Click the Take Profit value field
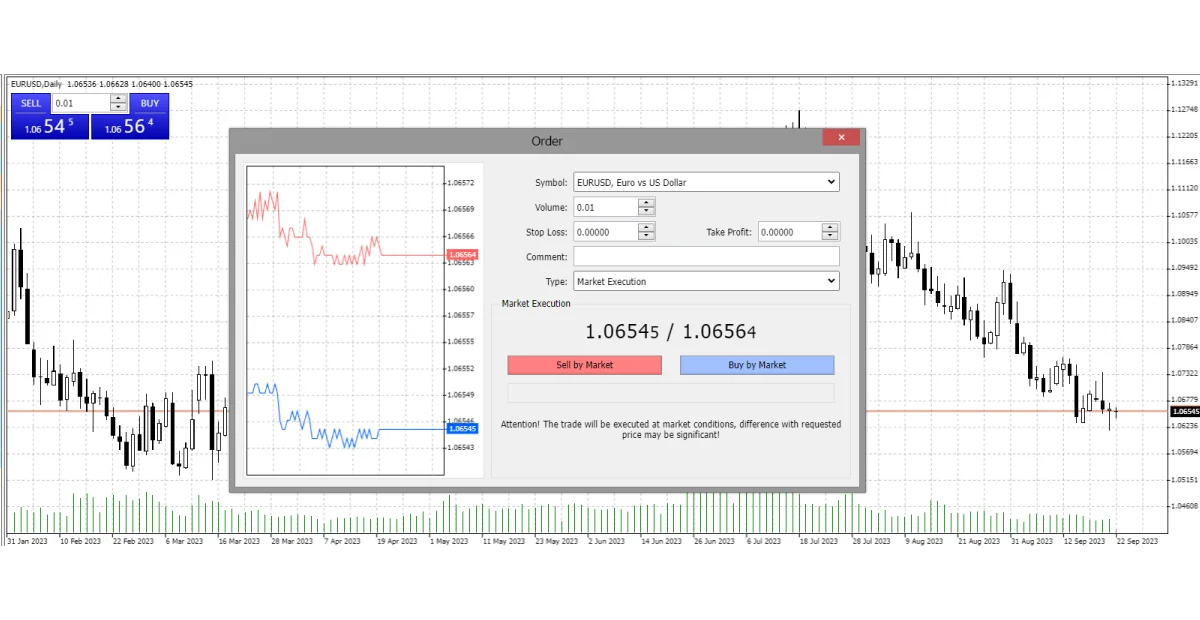The image size is (1200, 620). (x=789, y=232)
